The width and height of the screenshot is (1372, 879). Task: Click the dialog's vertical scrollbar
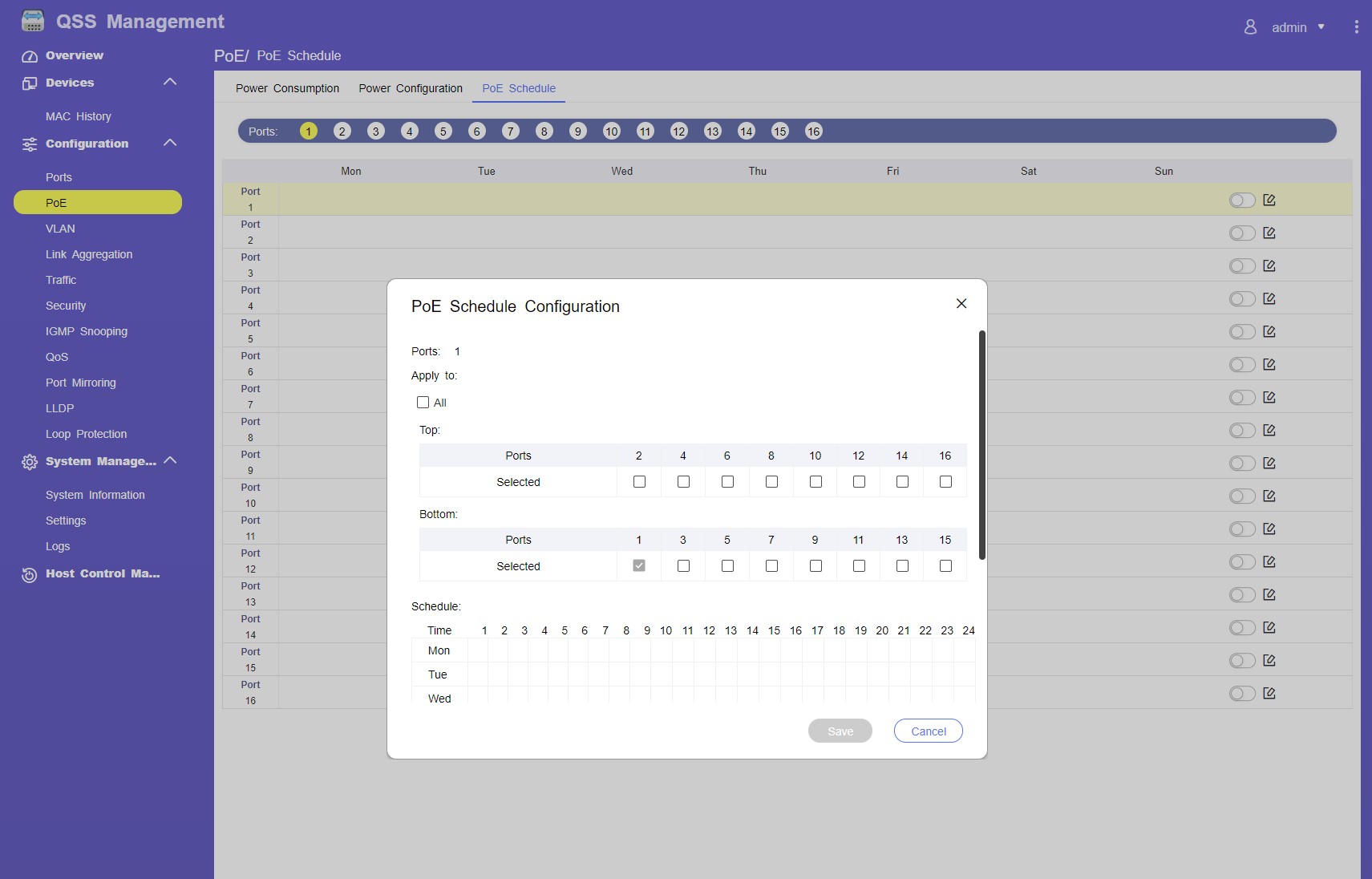point(981,445)
